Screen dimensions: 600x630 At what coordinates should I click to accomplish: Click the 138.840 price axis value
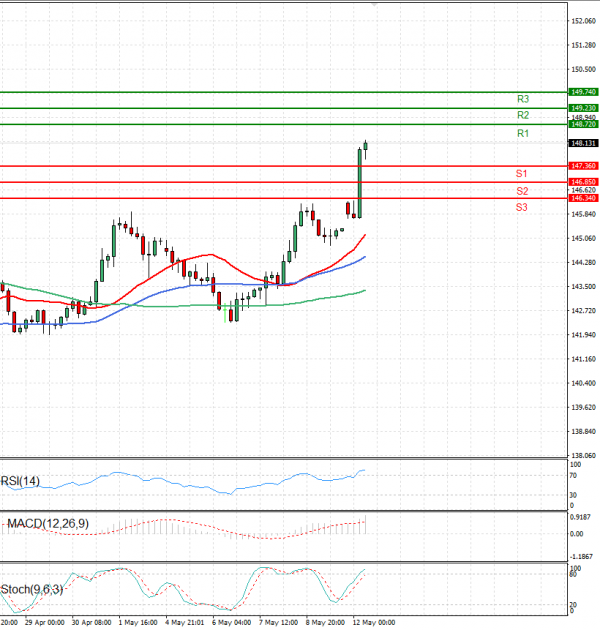coord(584,431)
